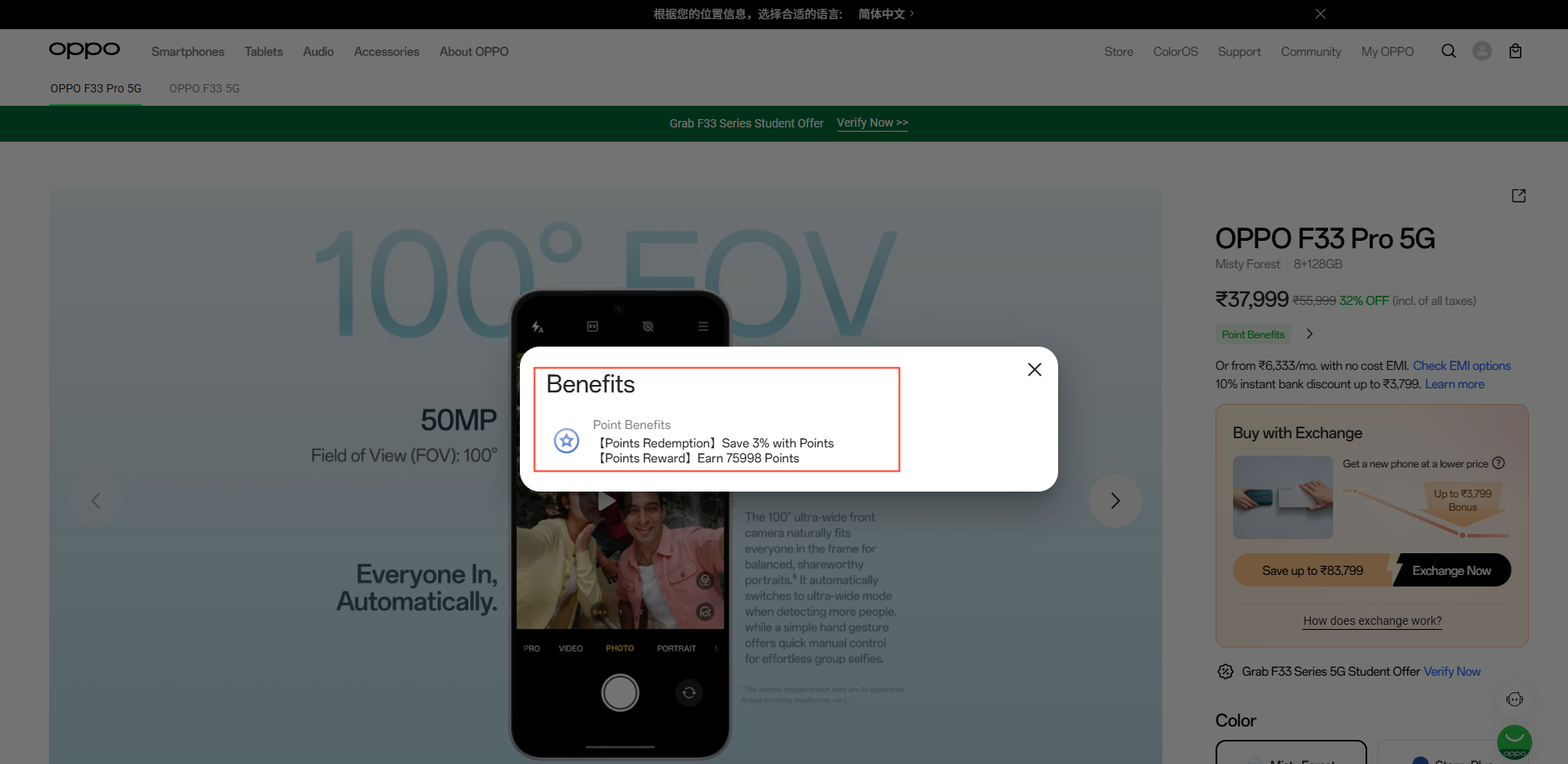Open the About OPPO menu
This screenshot has width=1568, height=764.
(x=474, y=52)
